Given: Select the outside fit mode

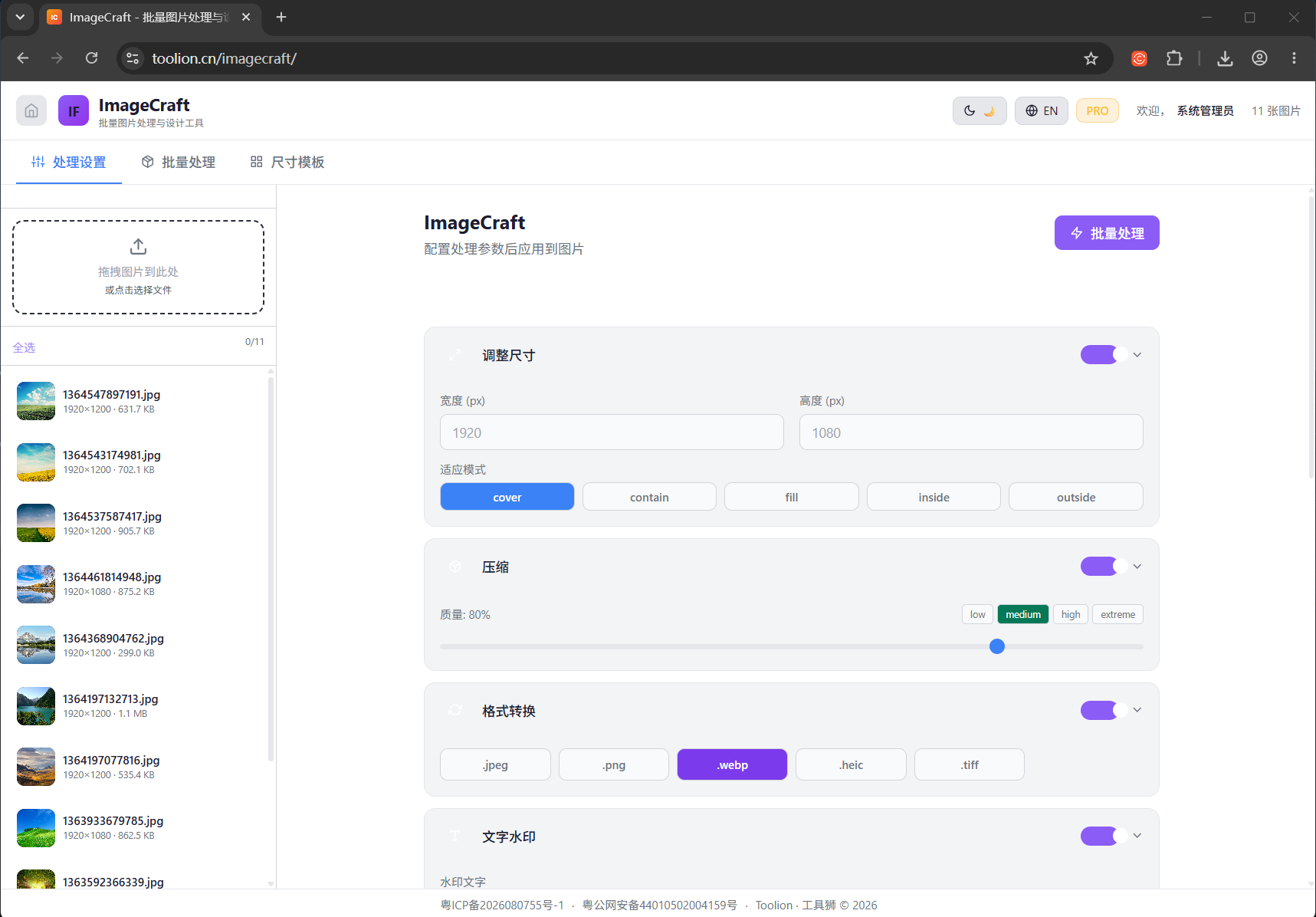Looking at the screenshot, I should [x=1076, y=497].
